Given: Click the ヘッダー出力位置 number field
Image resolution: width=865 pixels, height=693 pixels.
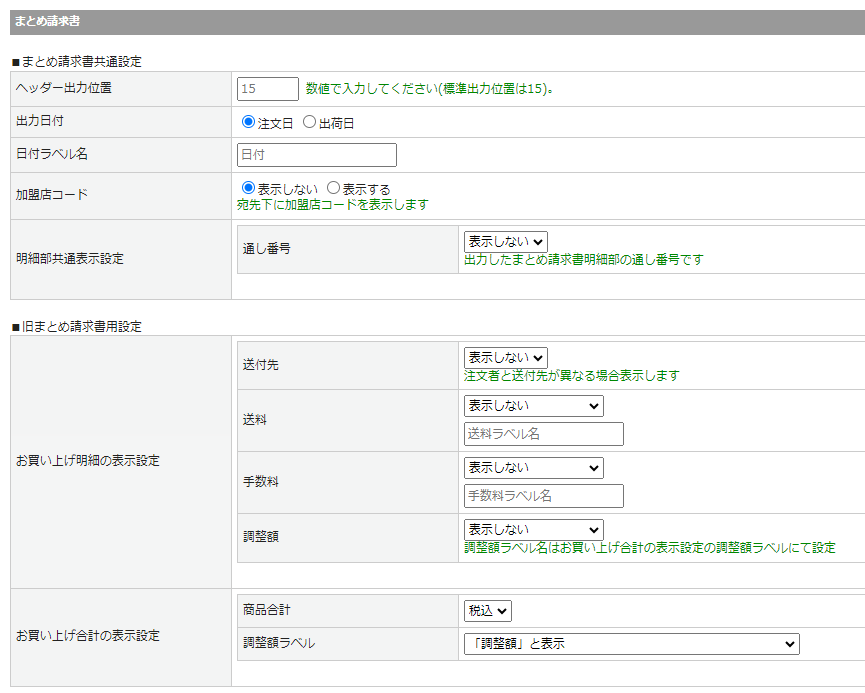Looking at the screenshot, I should (268, 89).
